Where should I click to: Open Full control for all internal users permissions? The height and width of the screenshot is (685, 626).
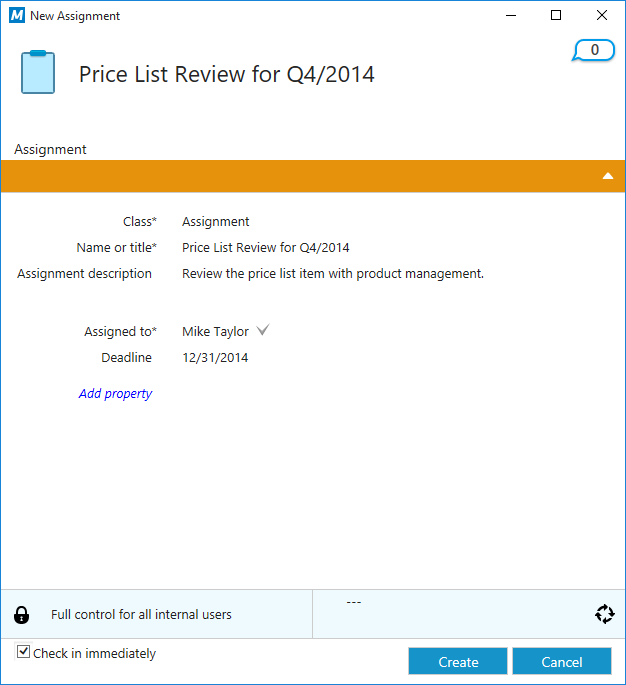(x=141, y=614)
